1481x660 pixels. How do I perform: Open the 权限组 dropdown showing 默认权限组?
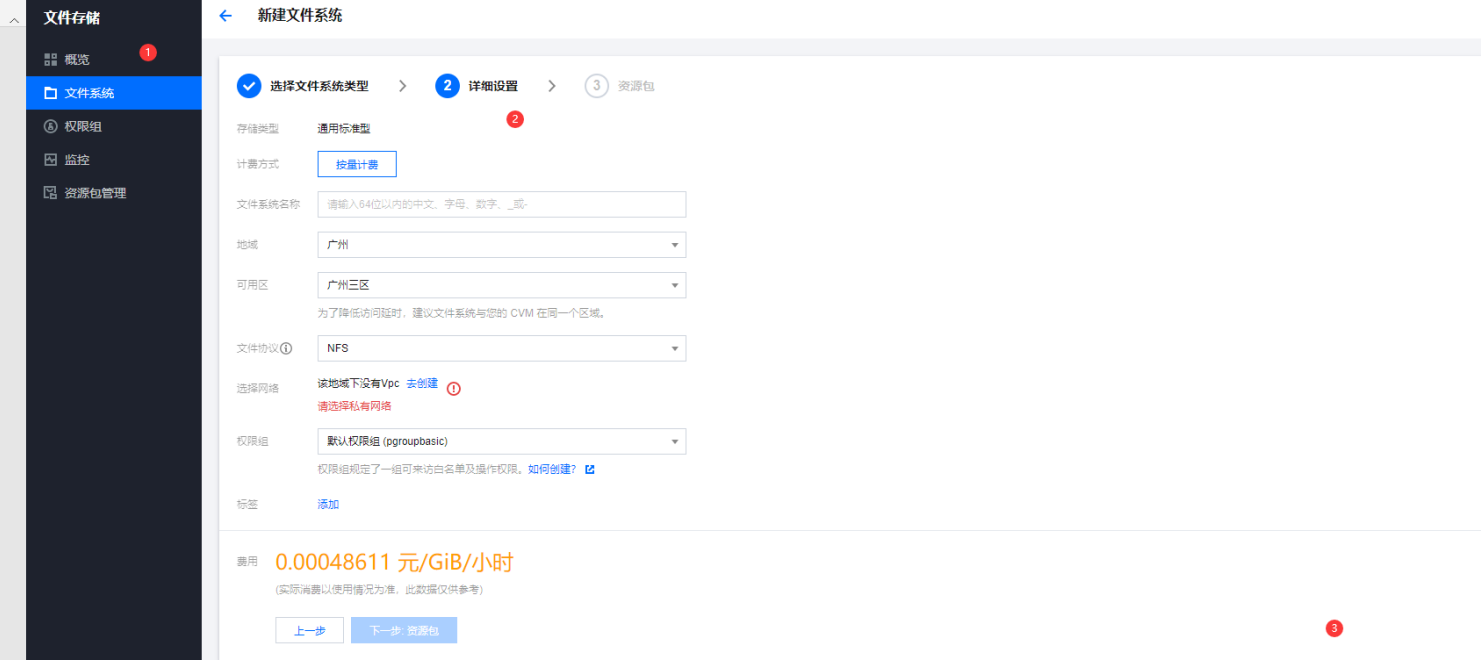click(x=502, y=441)
